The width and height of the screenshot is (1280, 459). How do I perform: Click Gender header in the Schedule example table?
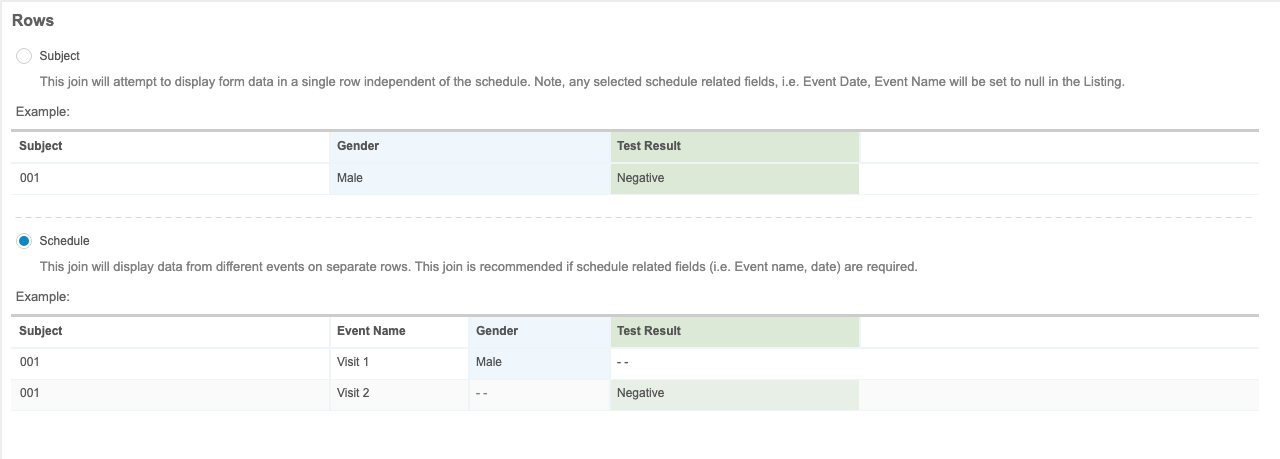pos(497,331)
